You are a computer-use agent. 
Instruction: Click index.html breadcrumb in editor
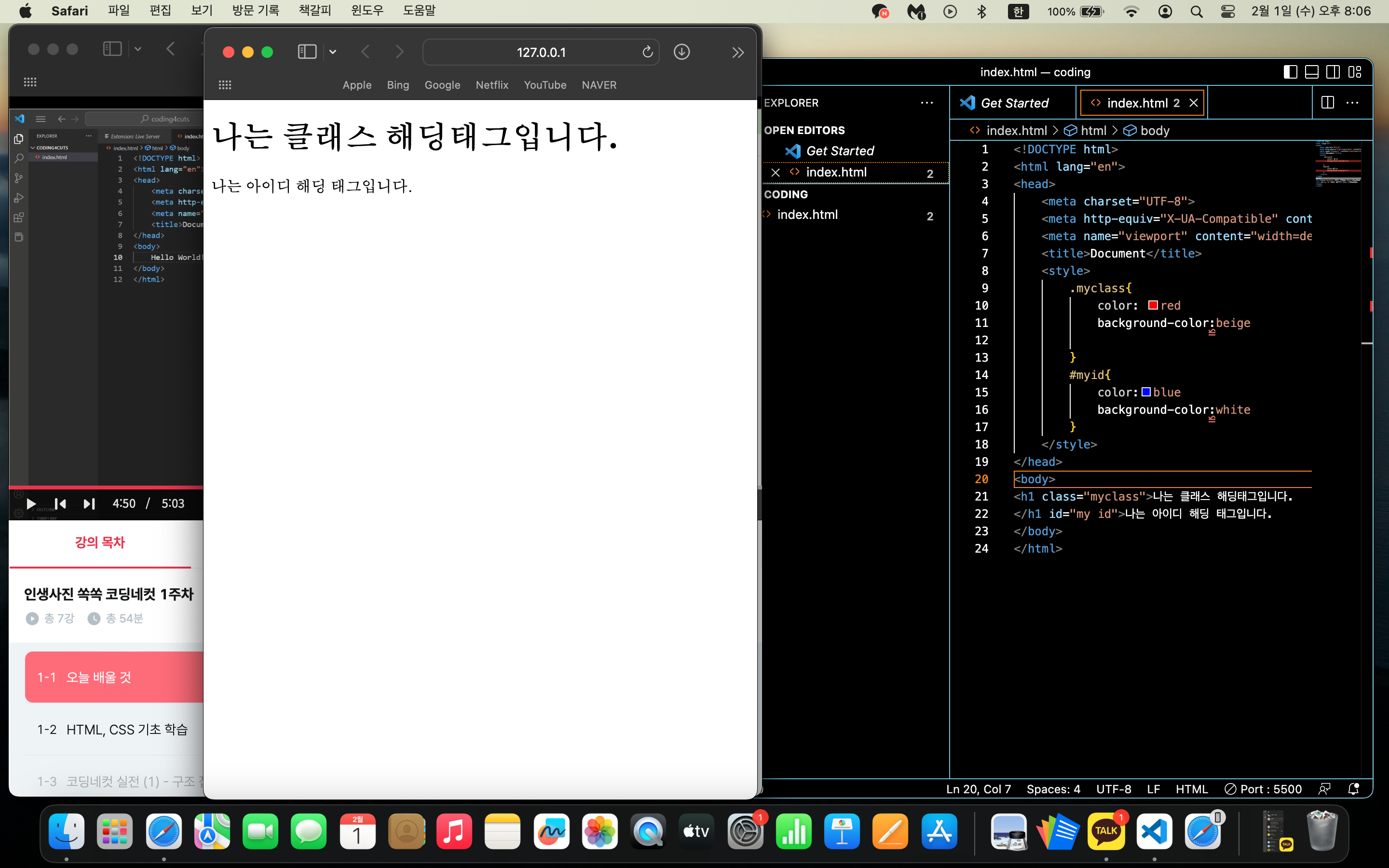click(1016, 131)
